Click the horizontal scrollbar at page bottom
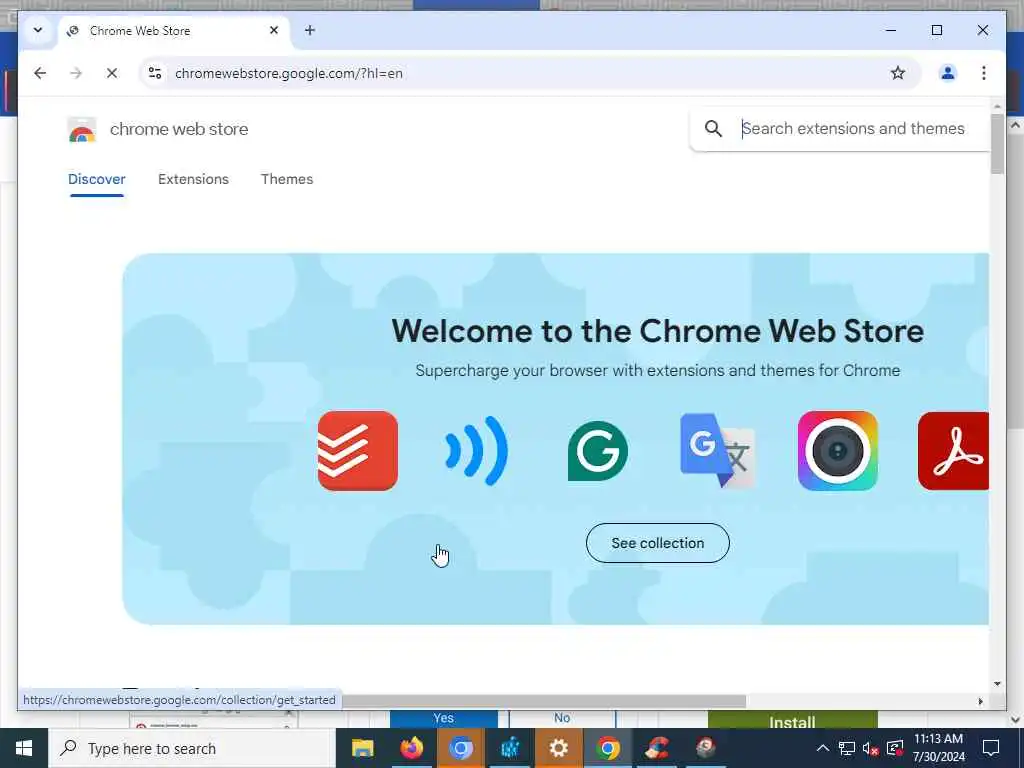1024x768 pixels. [543, 701]
